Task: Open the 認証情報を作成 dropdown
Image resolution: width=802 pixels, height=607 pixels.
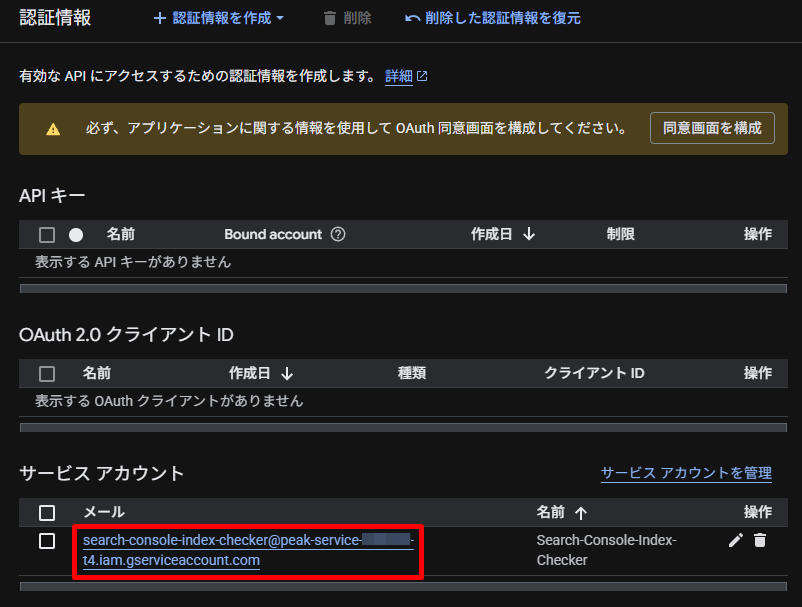Action: (219, 18)
